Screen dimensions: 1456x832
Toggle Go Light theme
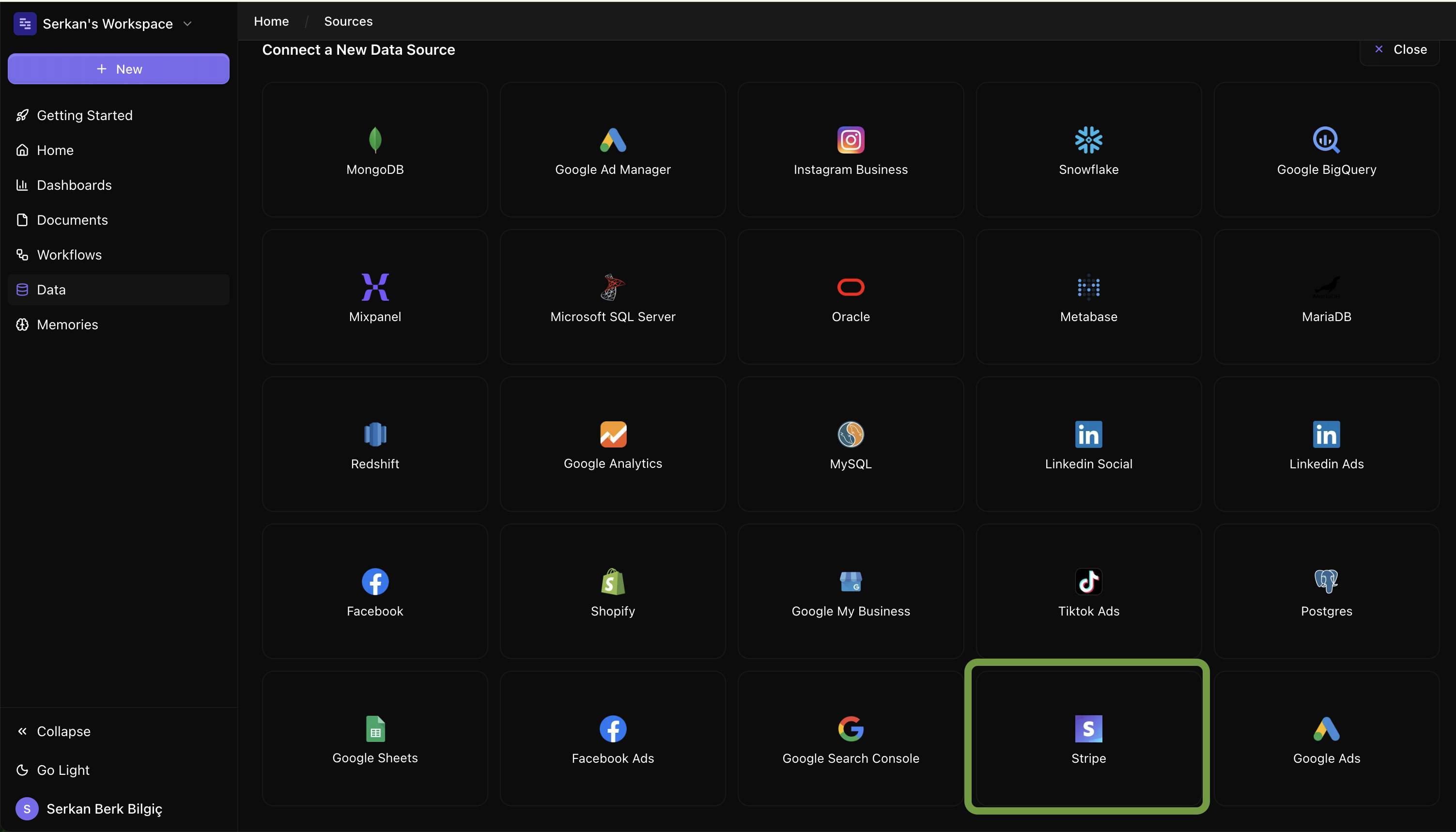pos(118,770)
